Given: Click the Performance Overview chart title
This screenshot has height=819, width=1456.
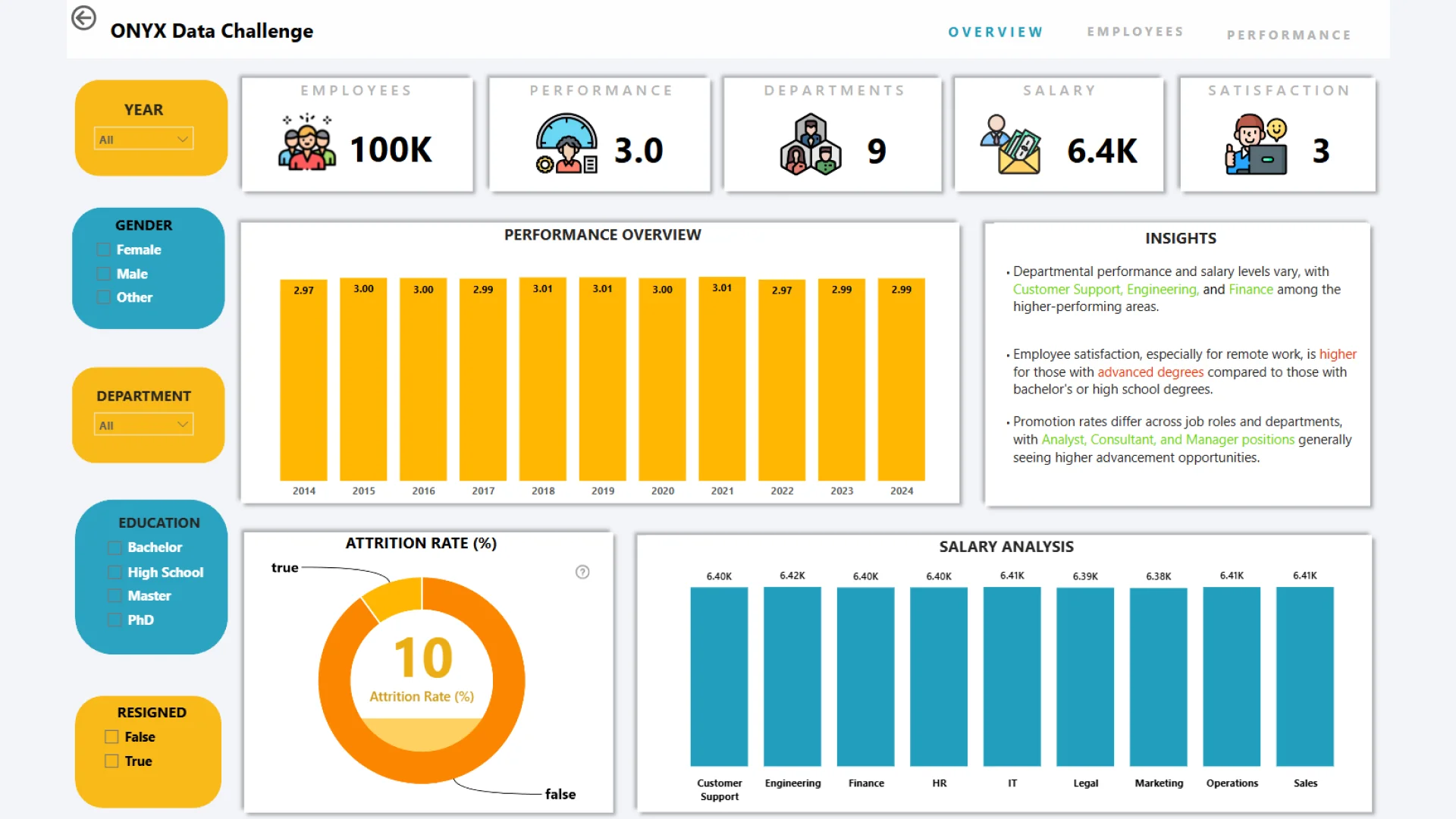Looking at the screenshot, I should pos(603,235).
